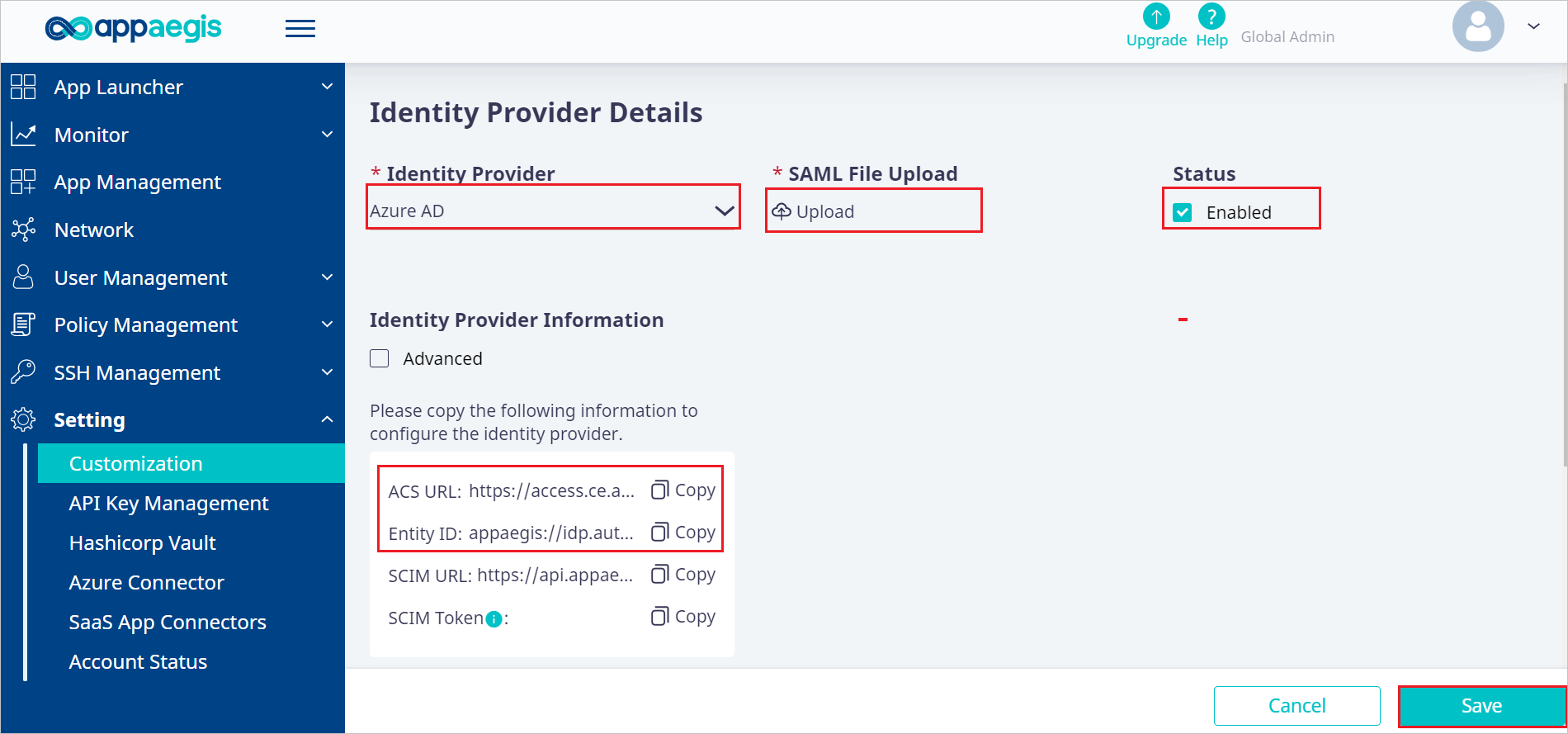Image resolution: width=1568 pixels, height=734 pixels.
Task: Click the SCIM Token info icon
Action: pos(493,618)
